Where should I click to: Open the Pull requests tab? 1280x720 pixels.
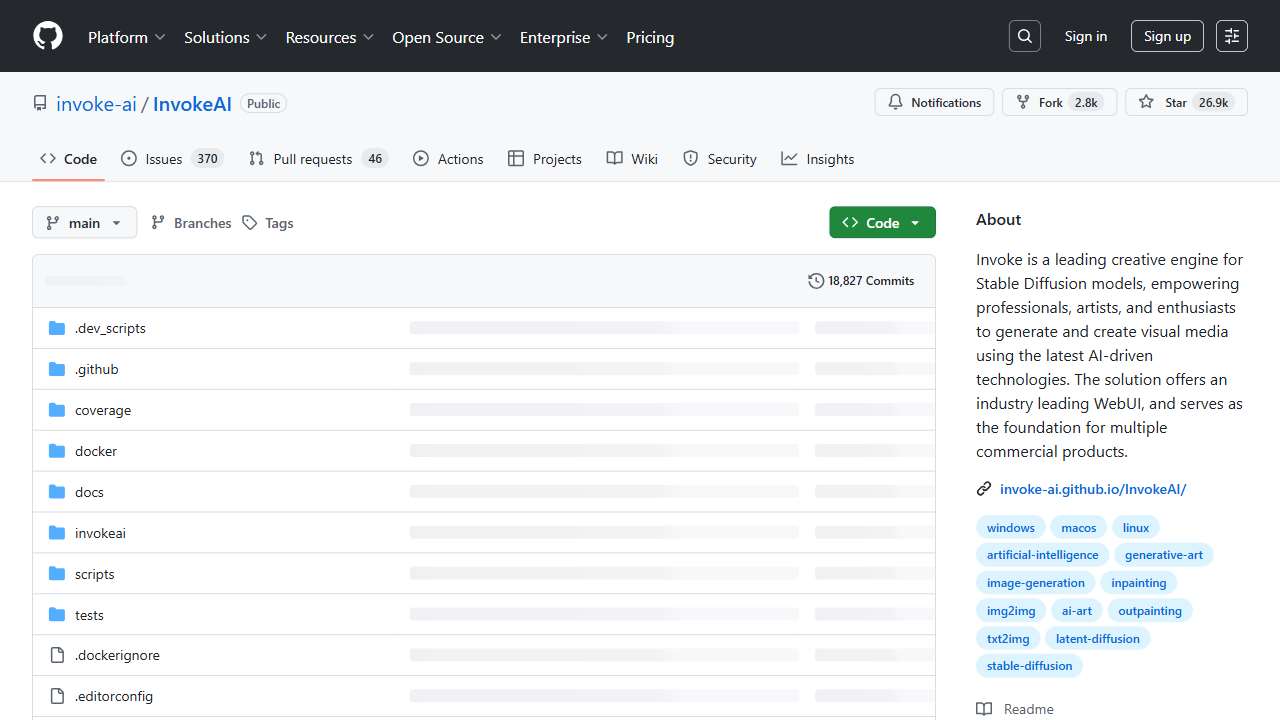(312, 159)
